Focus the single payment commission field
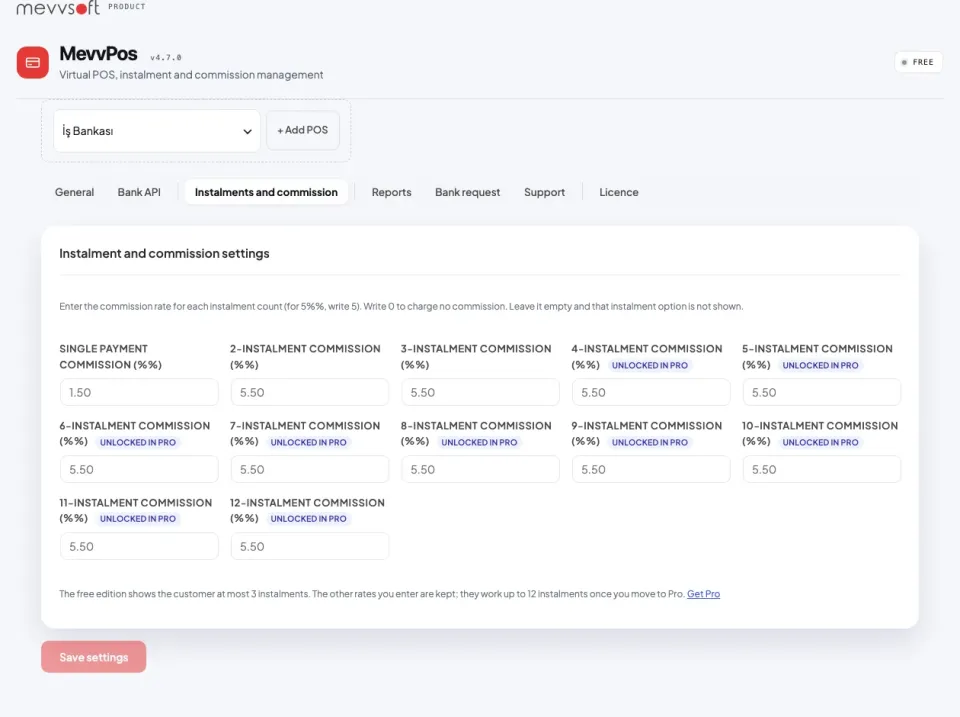Viewport: 960px width, 717px height. pos(139,392)
